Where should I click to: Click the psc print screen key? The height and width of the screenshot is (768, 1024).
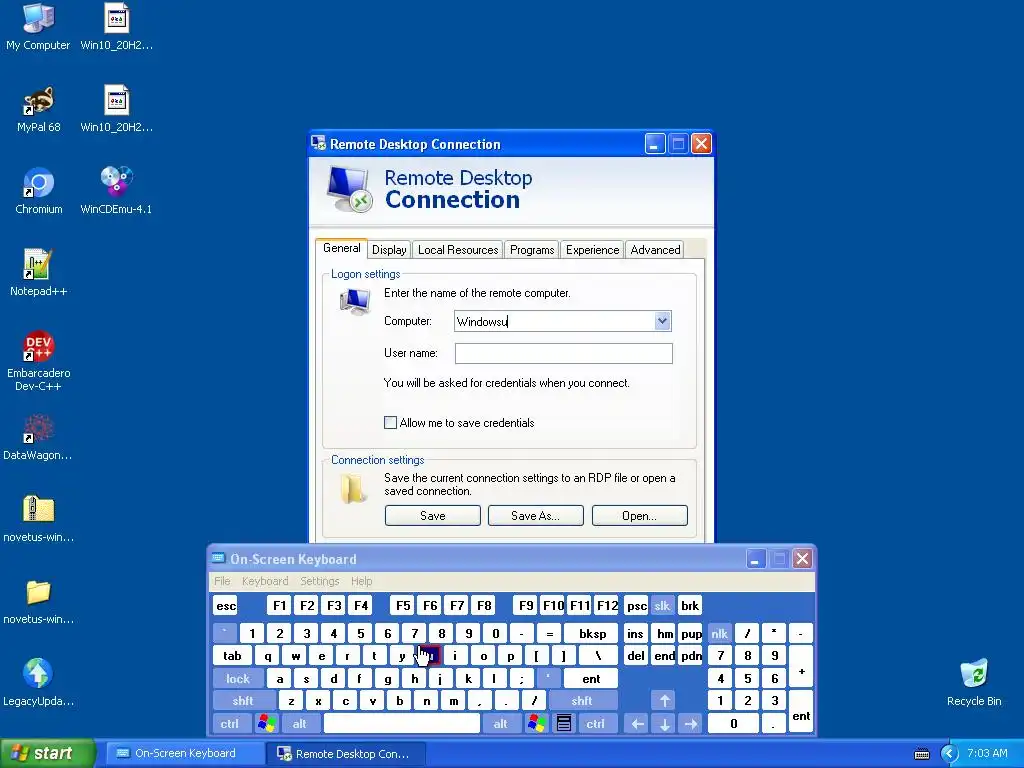[636, 605]
